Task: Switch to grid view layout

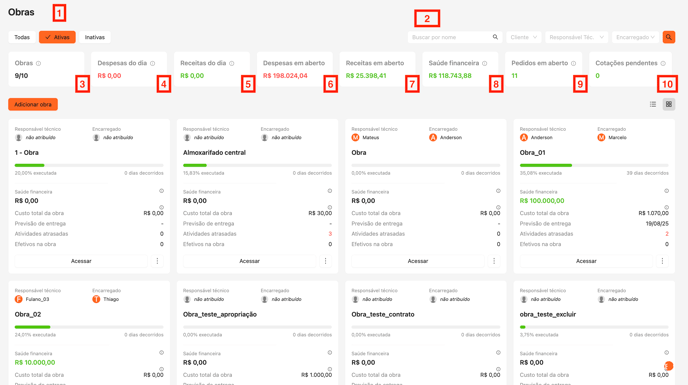Action: [669, 104]
